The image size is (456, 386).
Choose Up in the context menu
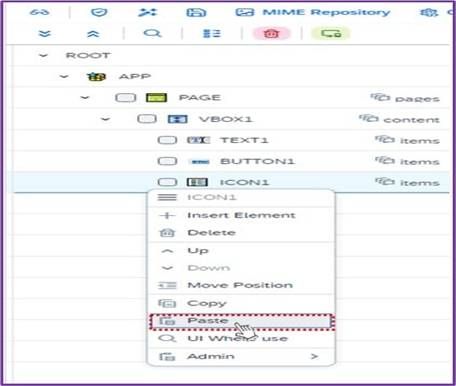coord(241,251)
